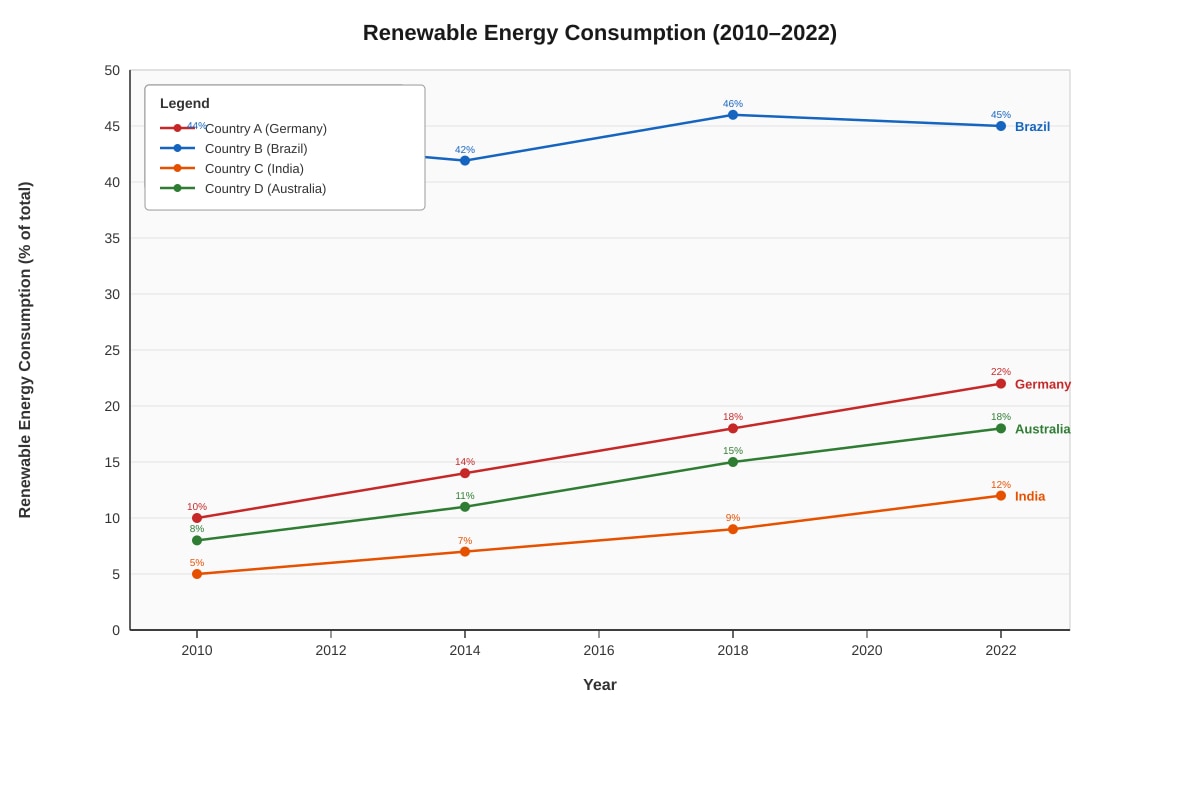
Task: Select 'Country A (Germany)' legend text
Action: [266, 129]
